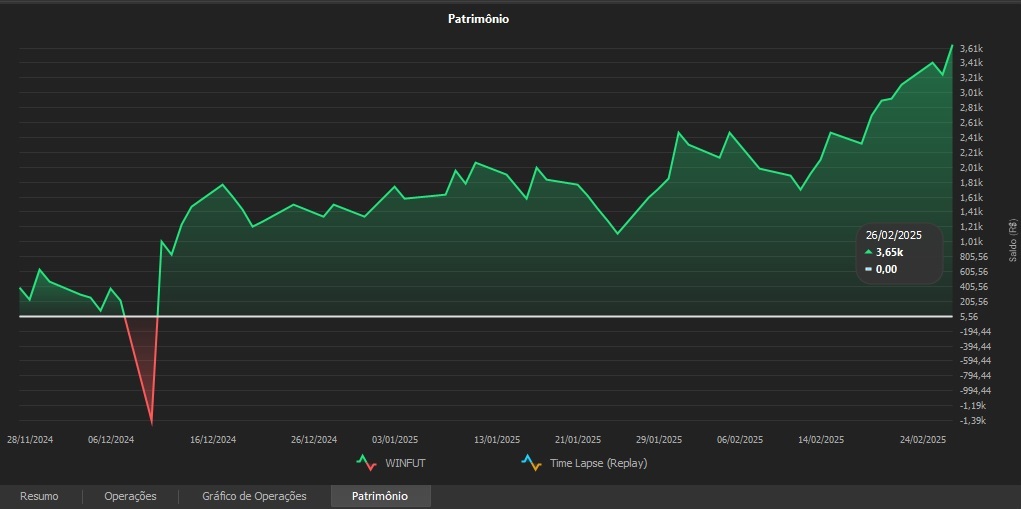Select the Patrimônio tab at the bottom
1021x509 pixels.
(x=380, y=496)
